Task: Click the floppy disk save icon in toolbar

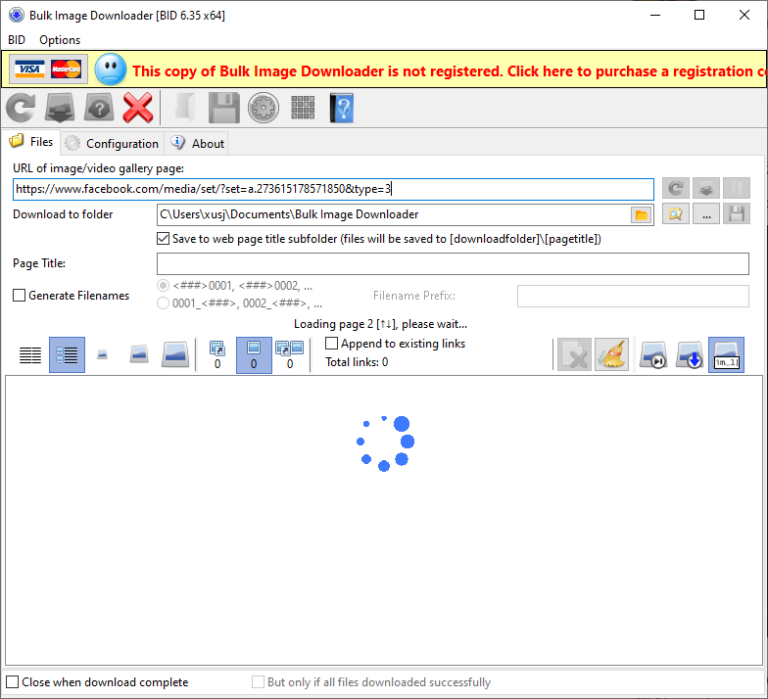Action: click(224, 107)
